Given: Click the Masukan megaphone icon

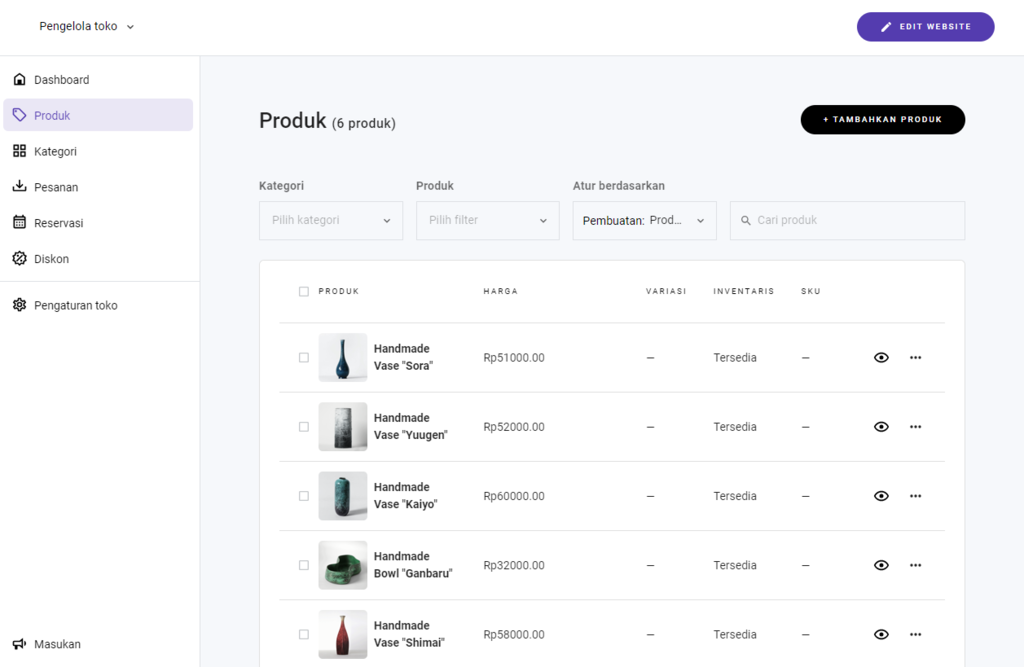Looking at the screenshot, I should click(x=19, y=644).
